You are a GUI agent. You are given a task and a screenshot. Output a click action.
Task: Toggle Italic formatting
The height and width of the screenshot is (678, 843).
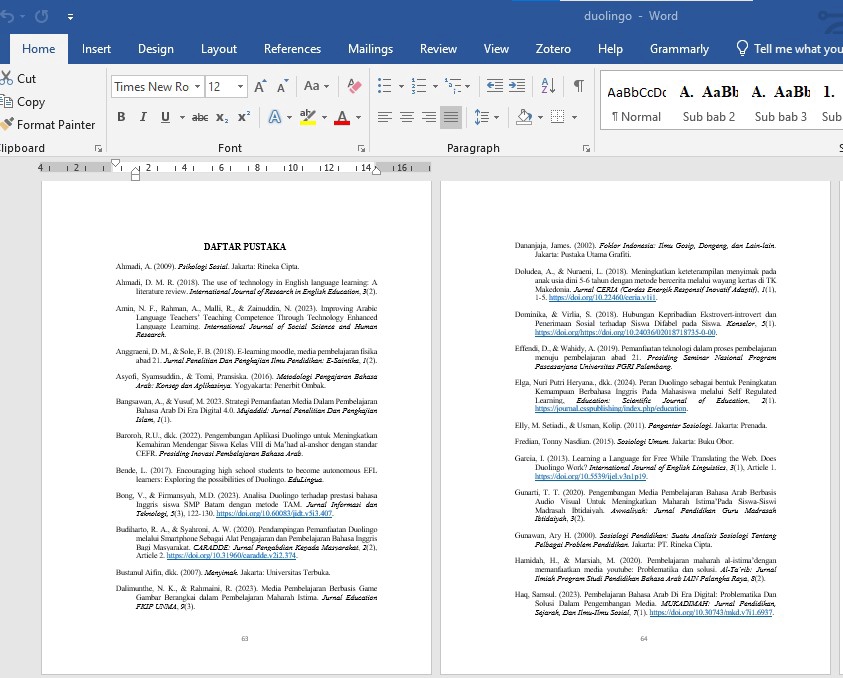pos(143,117)
